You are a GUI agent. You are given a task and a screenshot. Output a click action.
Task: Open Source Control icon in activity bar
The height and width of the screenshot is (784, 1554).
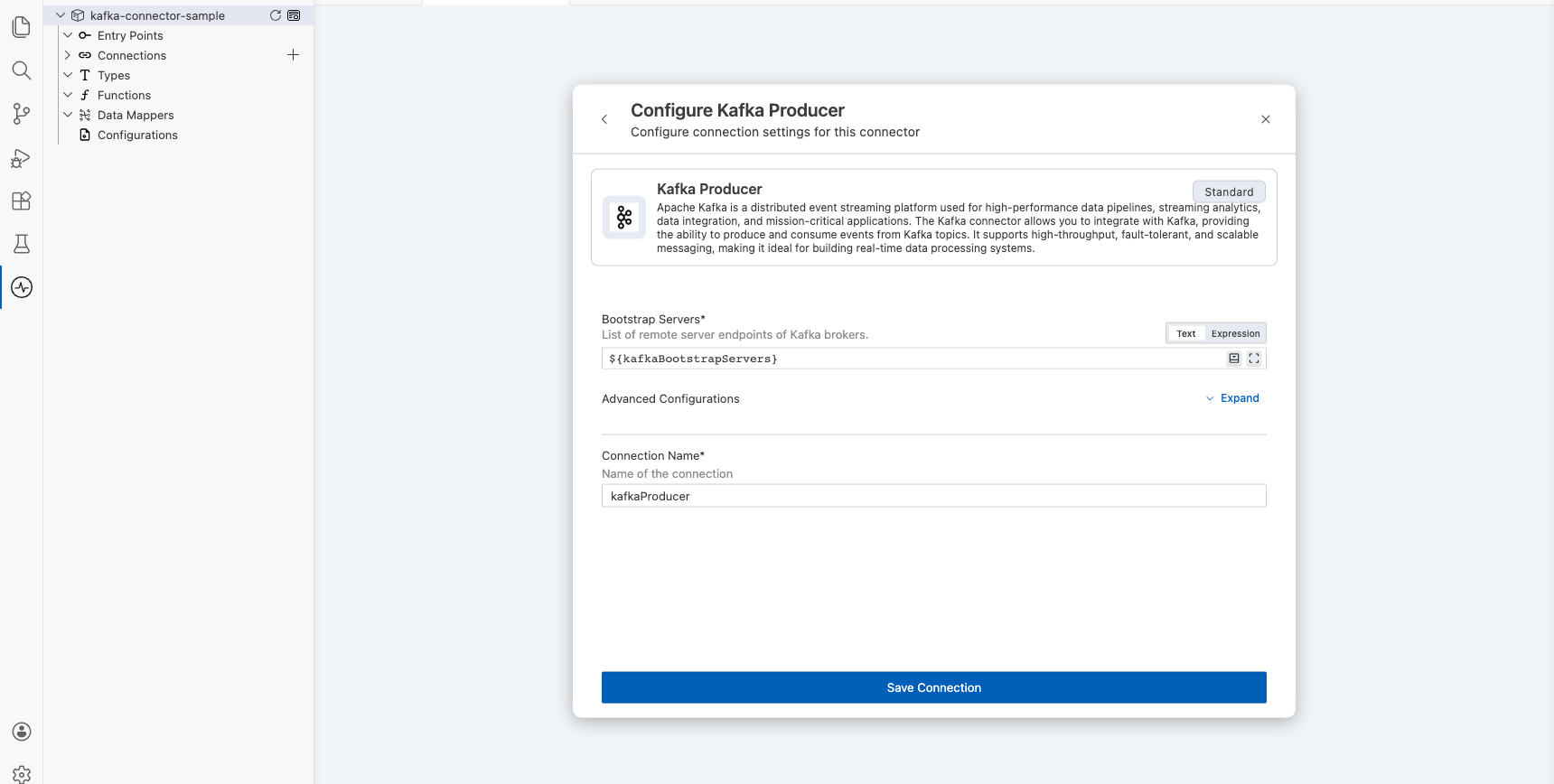pyautogui.click(x=22, y=114)
